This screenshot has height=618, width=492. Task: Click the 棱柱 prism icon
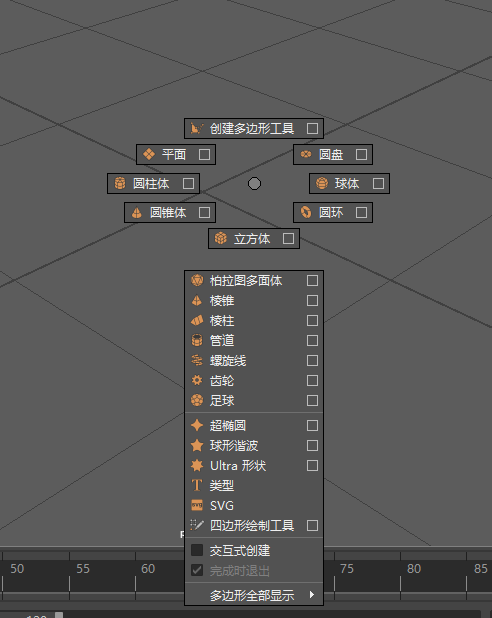(197, 320)
